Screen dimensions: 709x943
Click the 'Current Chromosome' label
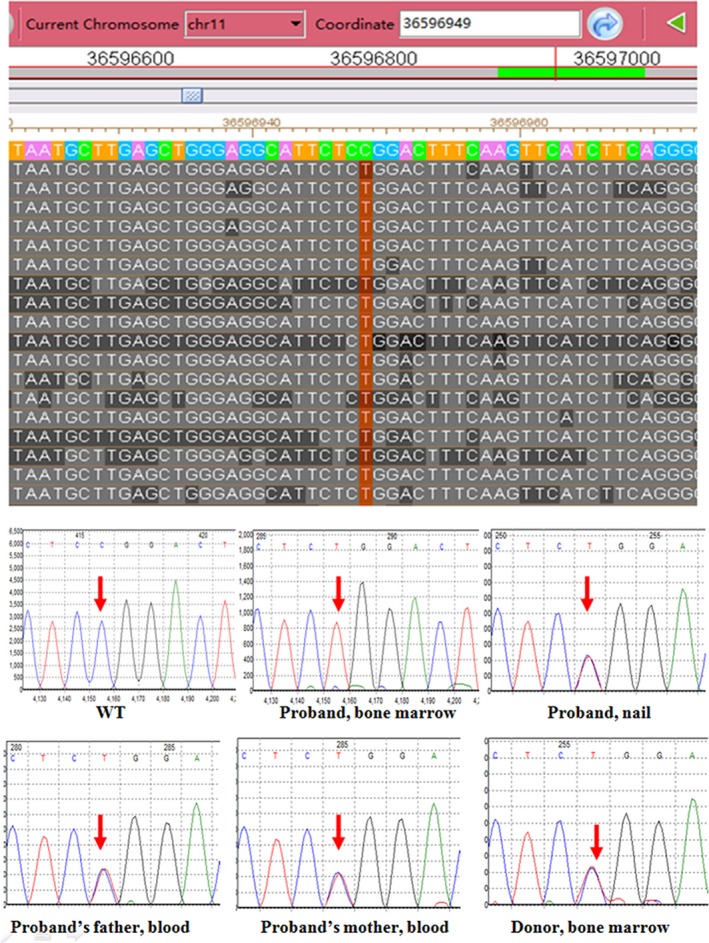point(102,25)
